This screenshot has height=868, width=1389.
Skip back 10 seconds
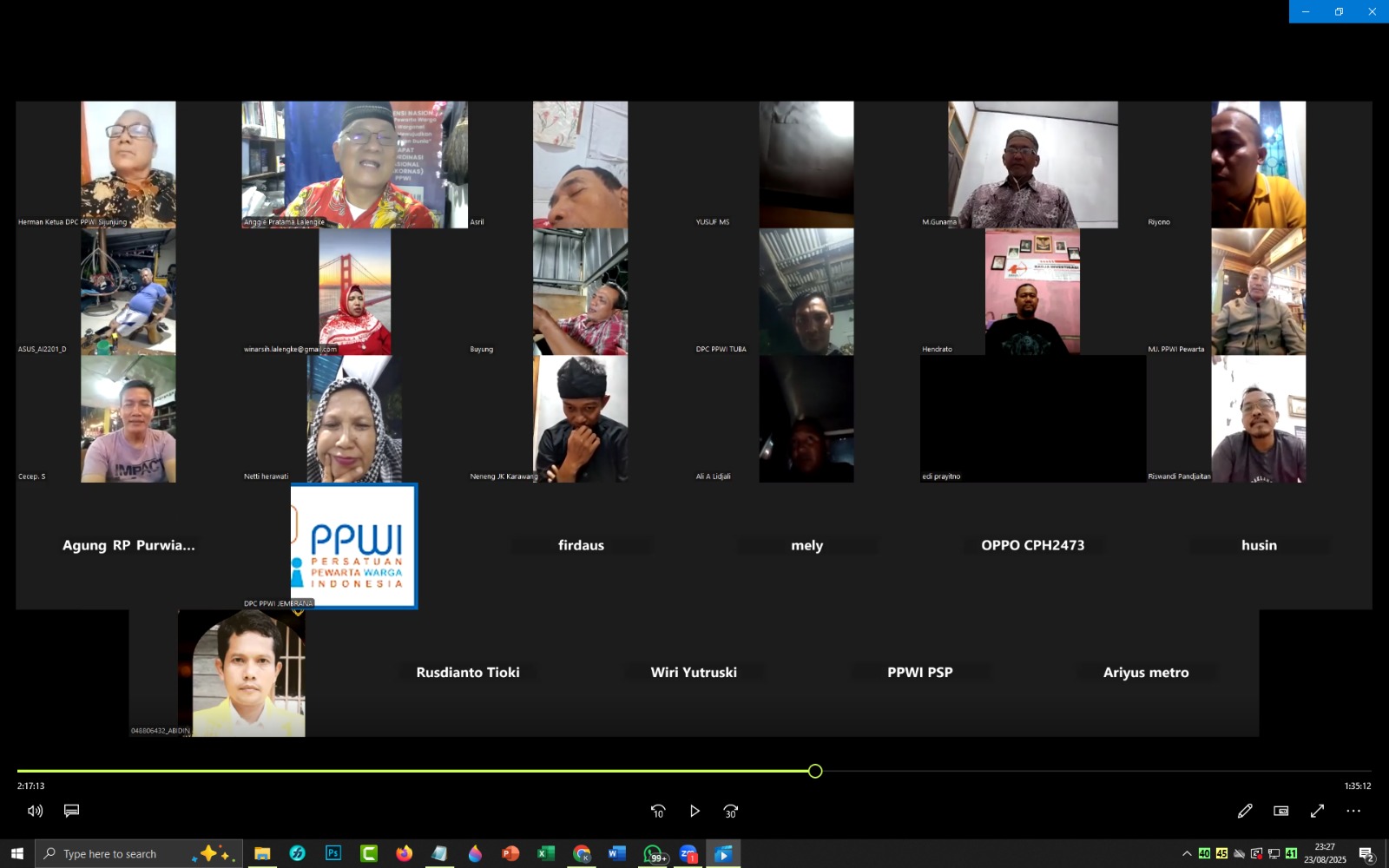coord(658,811)
